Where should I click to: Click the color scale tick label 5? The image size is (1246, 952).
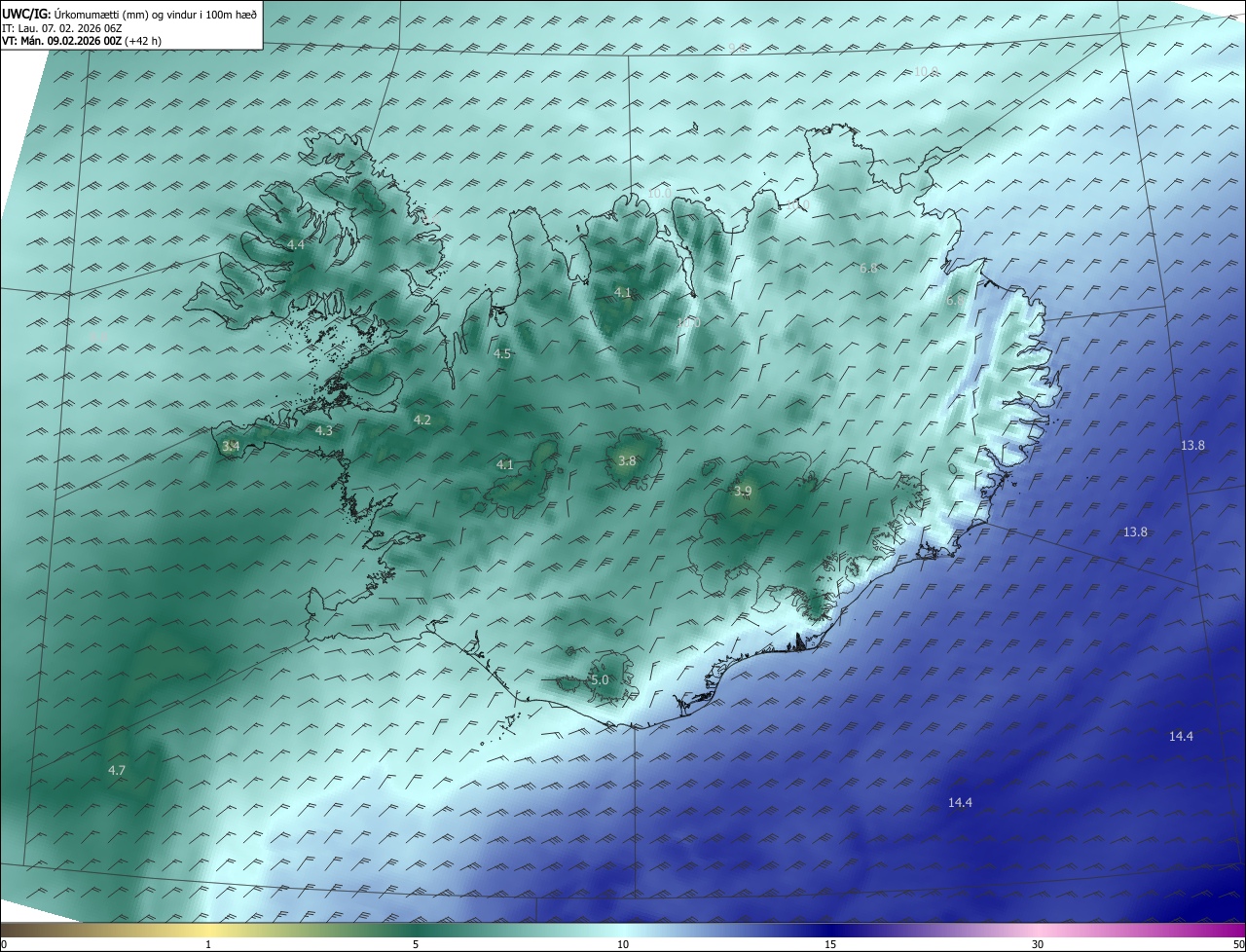(416, 944)
